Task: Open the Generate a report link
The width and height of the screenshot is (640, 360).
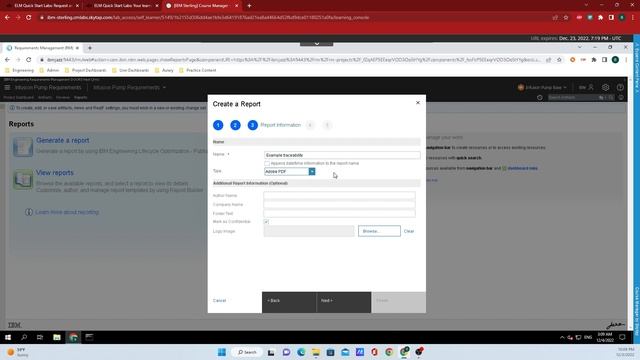Action: pyautogui.click(x=62, y=140)
